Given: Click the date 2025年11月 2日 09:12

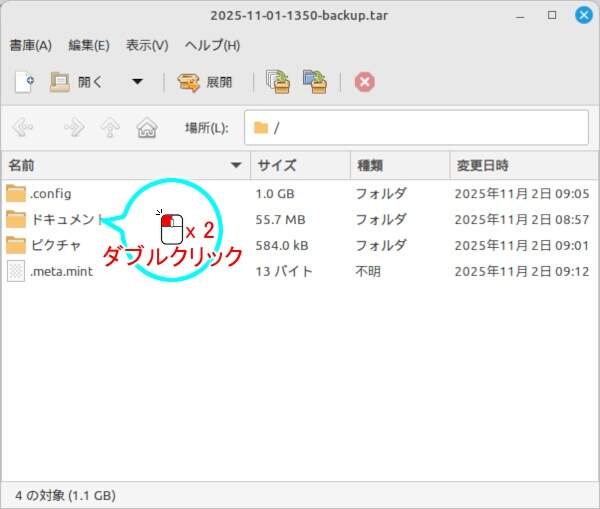Looking at the screenshot, I should click(522, 271).
